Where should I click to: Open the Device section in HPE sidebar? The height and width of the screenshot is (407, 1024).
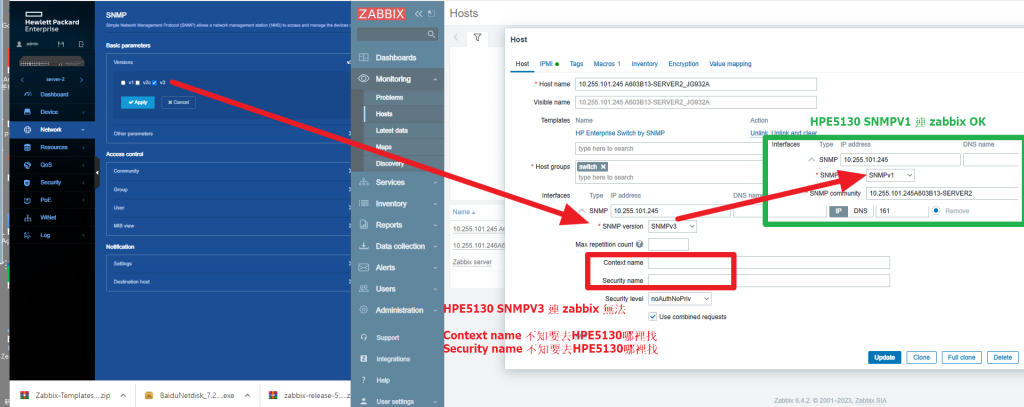click(x=49, y=112)
